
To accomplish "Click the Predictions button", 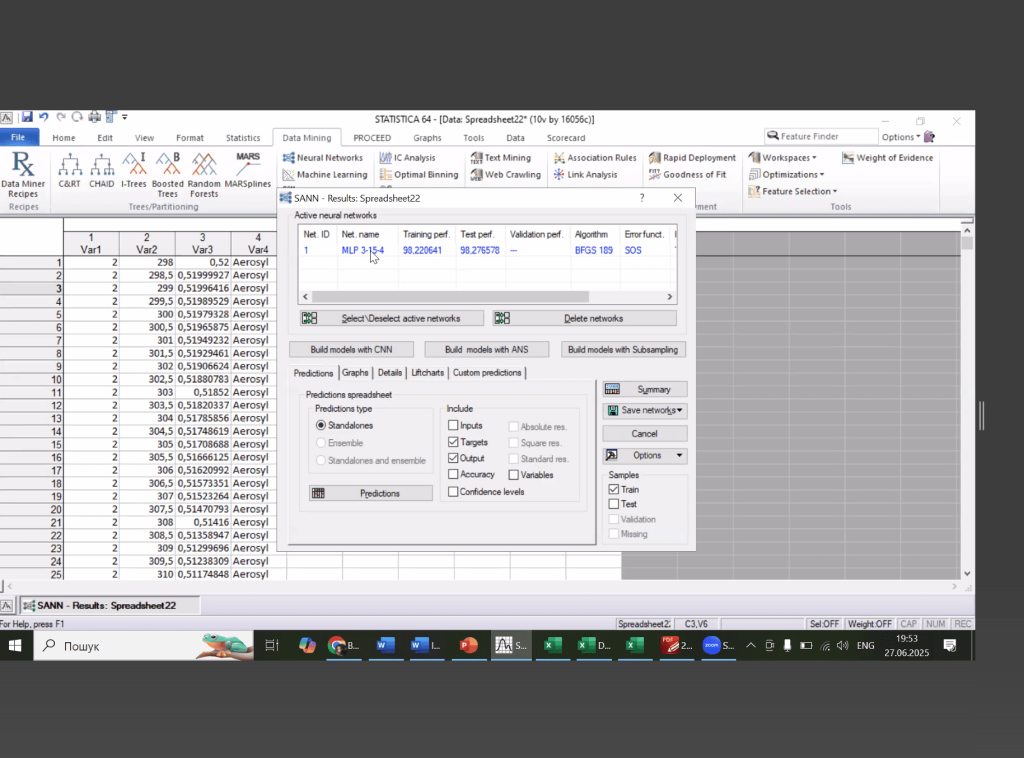I will [x=371, y=494].
